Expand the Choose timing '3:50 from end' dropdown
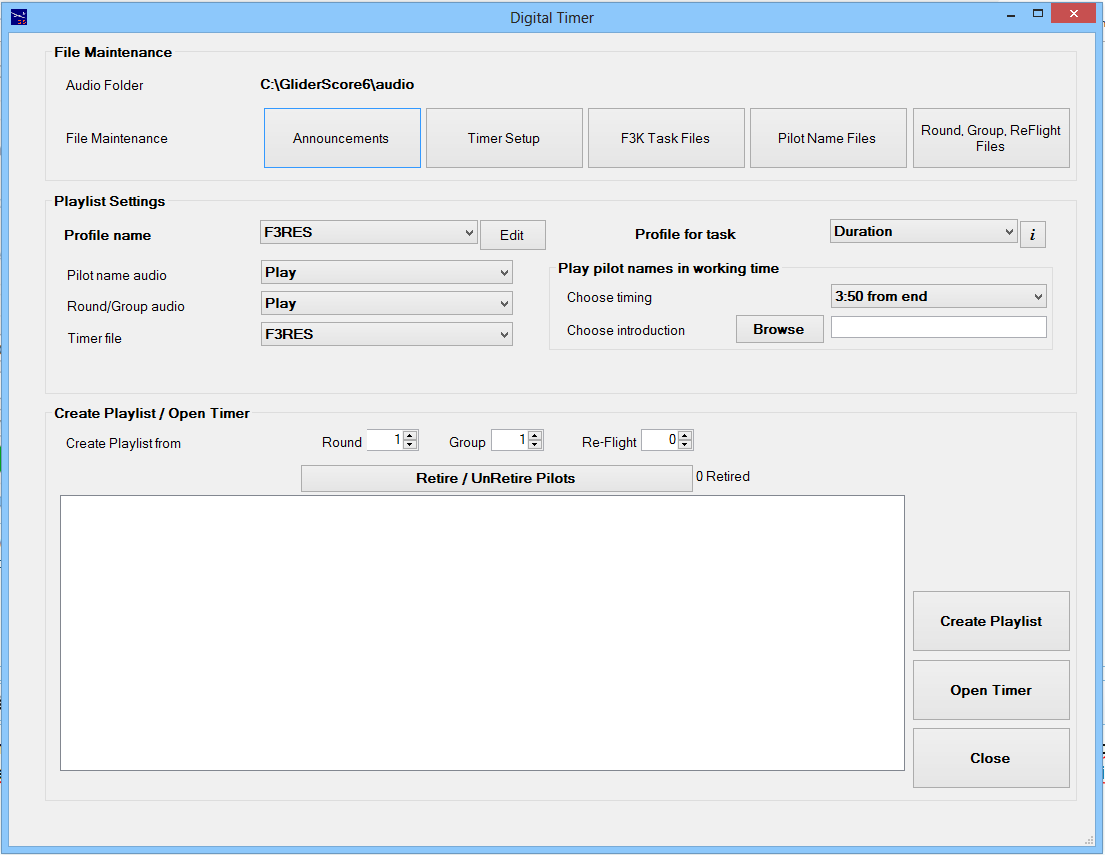 click(939, 296)
